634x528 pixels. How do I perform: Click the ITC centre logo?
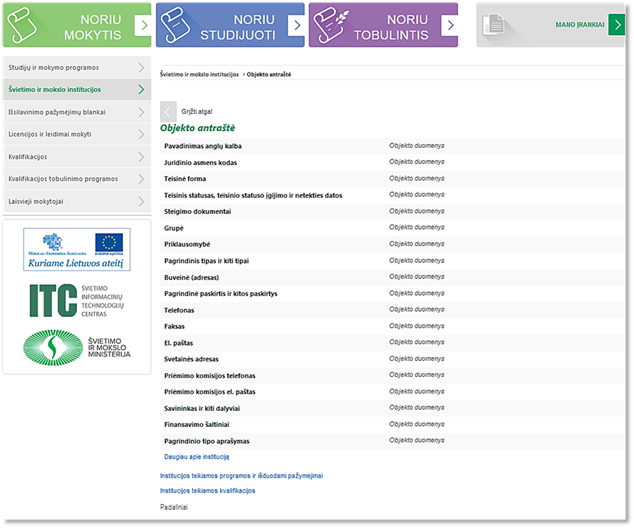point(76,300)
